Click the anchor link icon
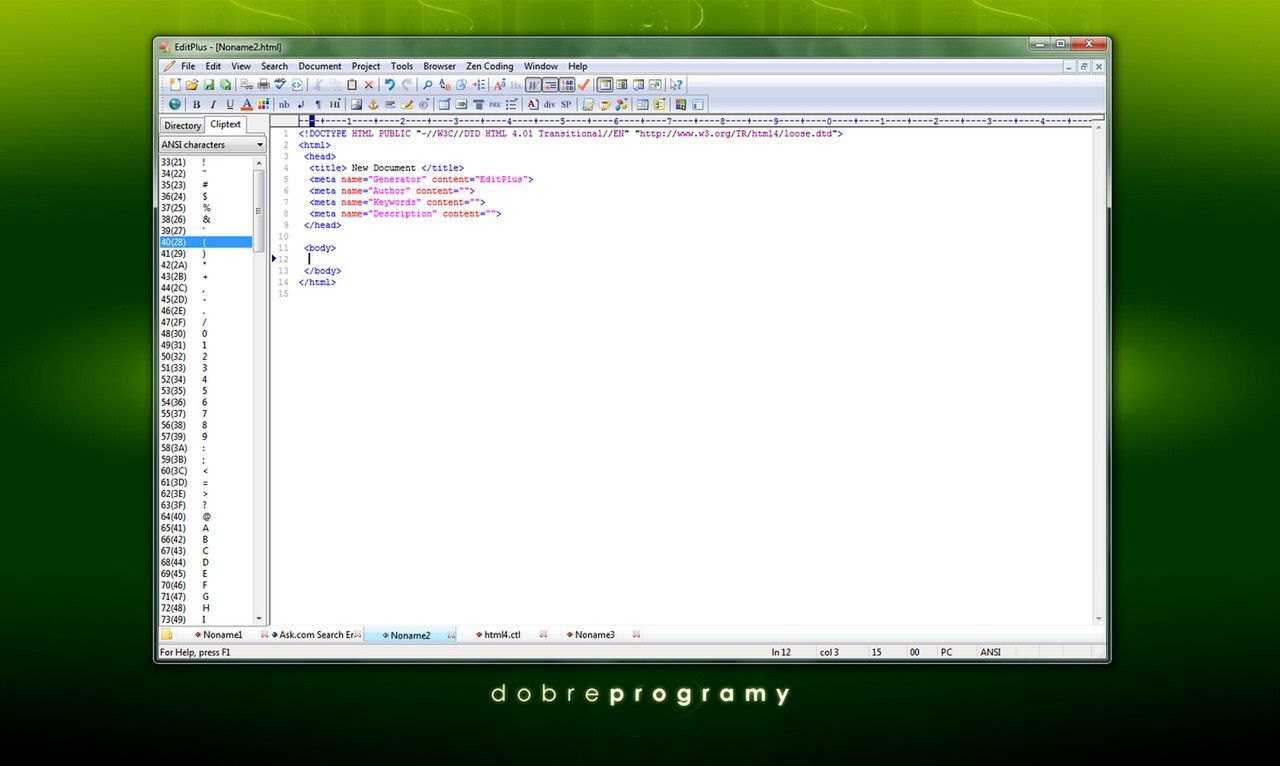The height and width of the screenshot is (766, 1280). [373, 104]
